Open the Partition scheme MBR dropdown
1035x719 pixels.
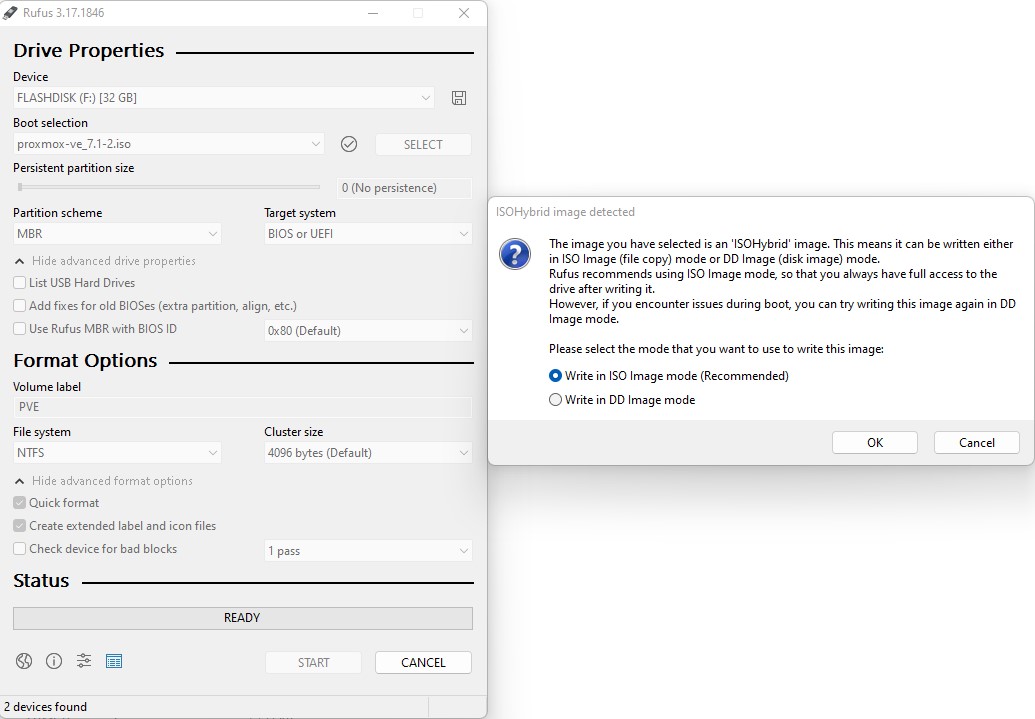coord(117,234)
